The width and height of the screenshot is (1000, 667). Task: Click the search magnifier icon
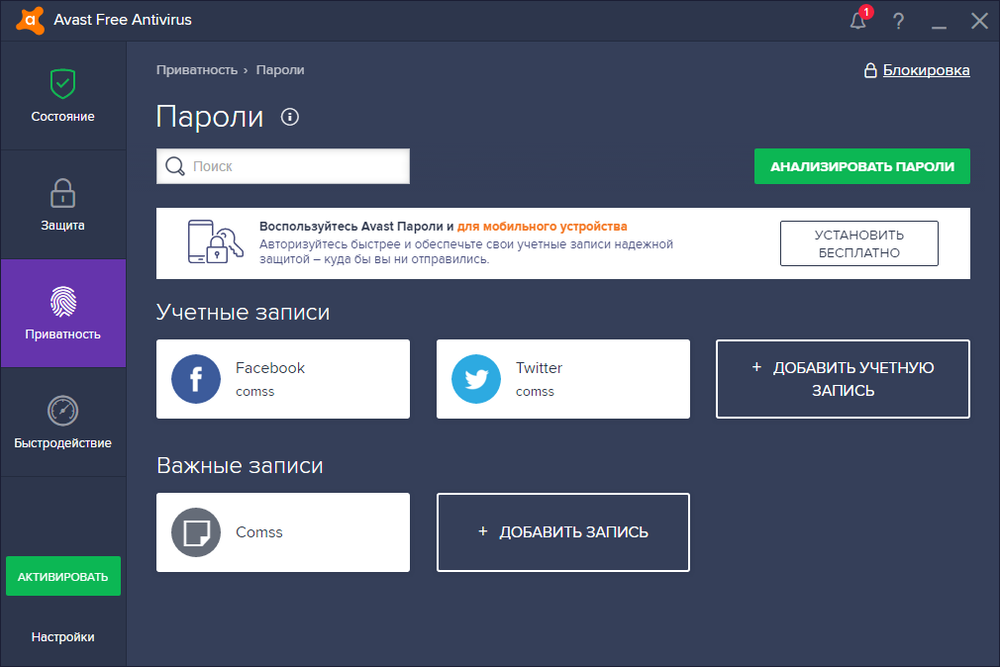tap(175, 166)
